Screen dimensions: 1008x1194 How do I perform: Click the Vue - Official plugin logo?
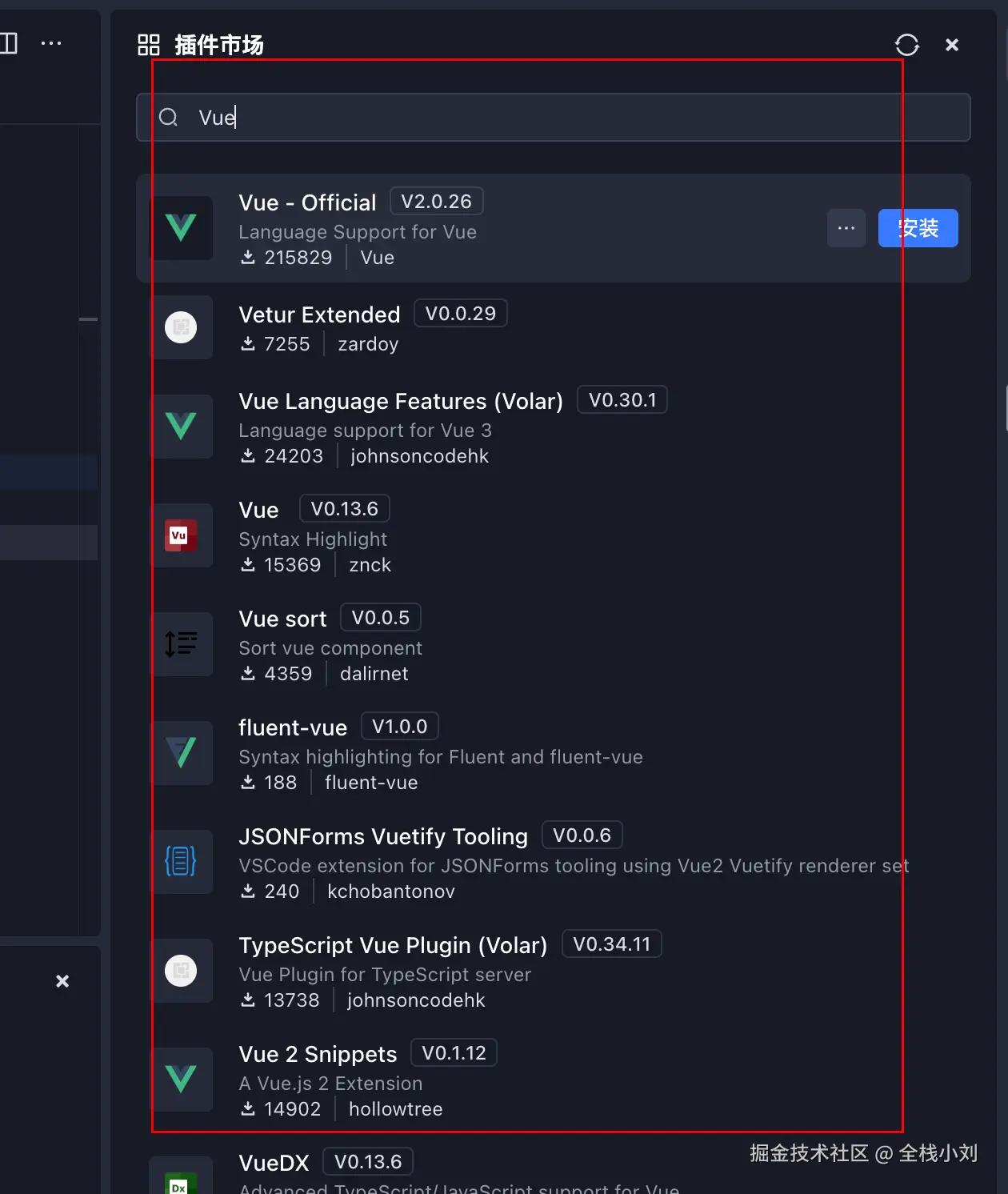(x=182, y=228)
